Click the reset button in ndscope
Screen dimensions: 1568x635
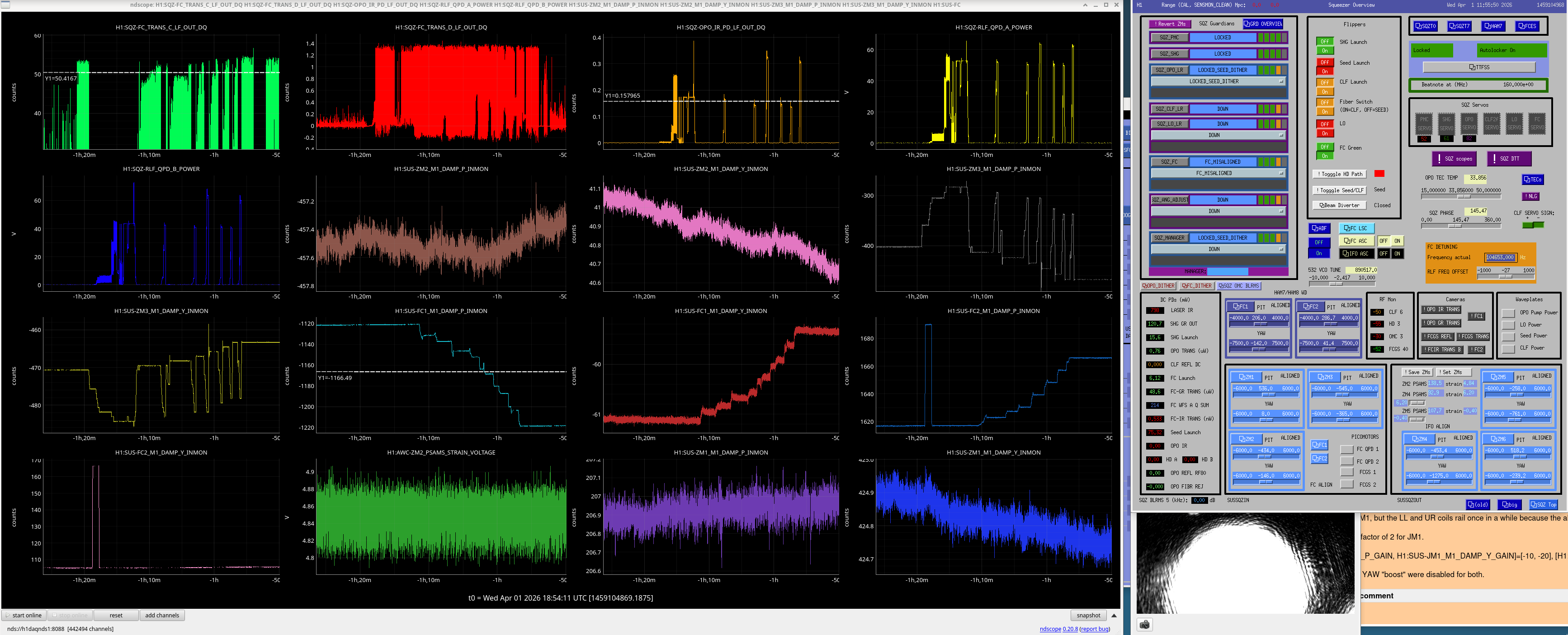116,616
